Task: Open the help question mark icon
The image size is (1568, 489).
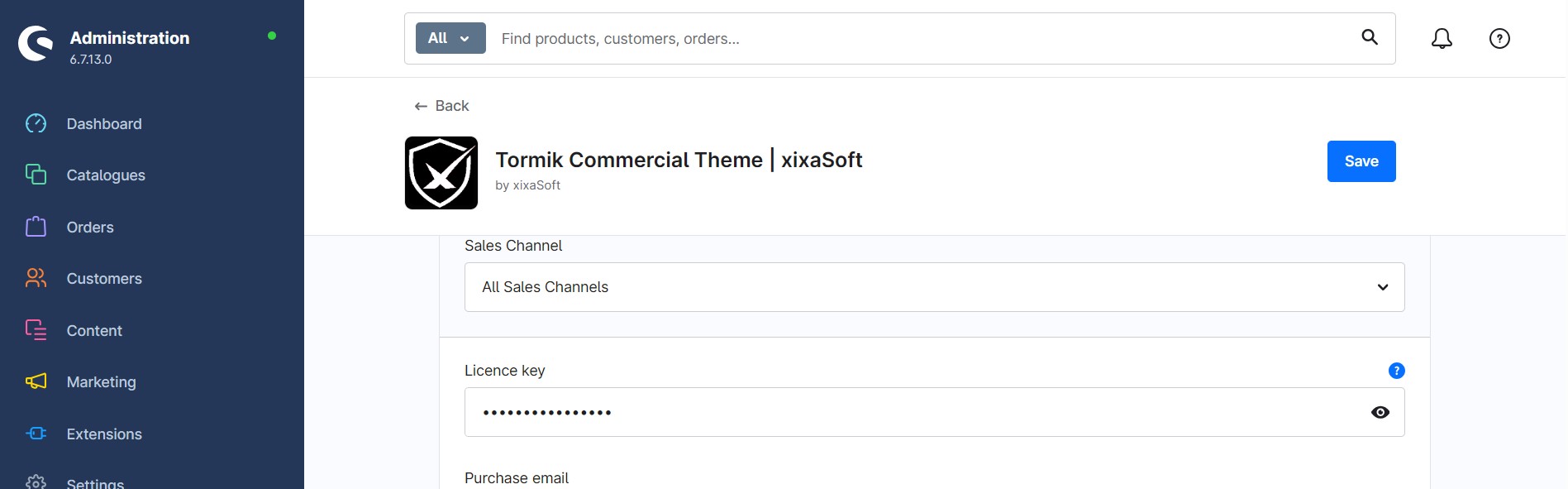Action: point(1499,38)
